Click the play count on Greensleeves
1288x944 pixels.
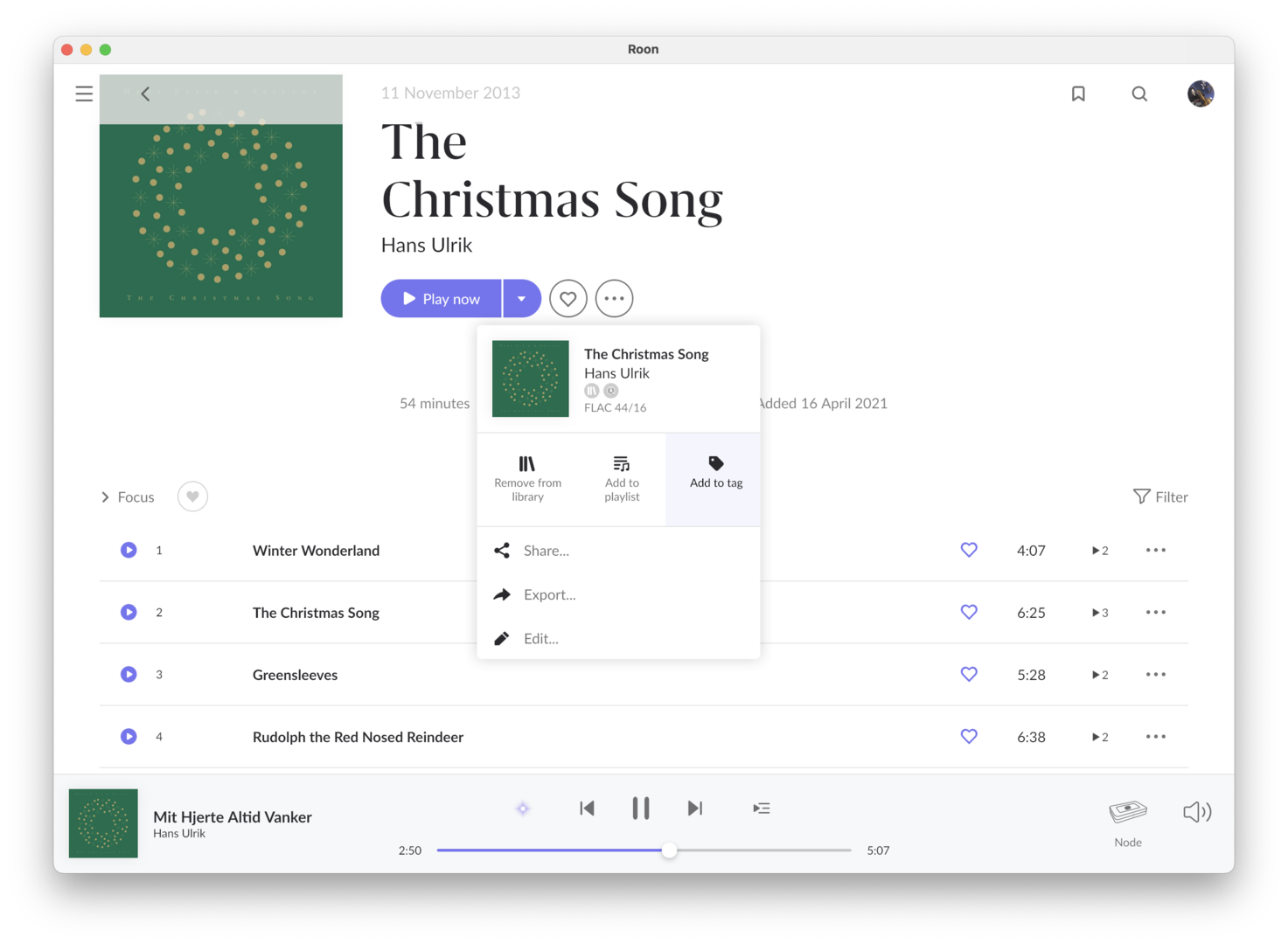[1100, 675]
